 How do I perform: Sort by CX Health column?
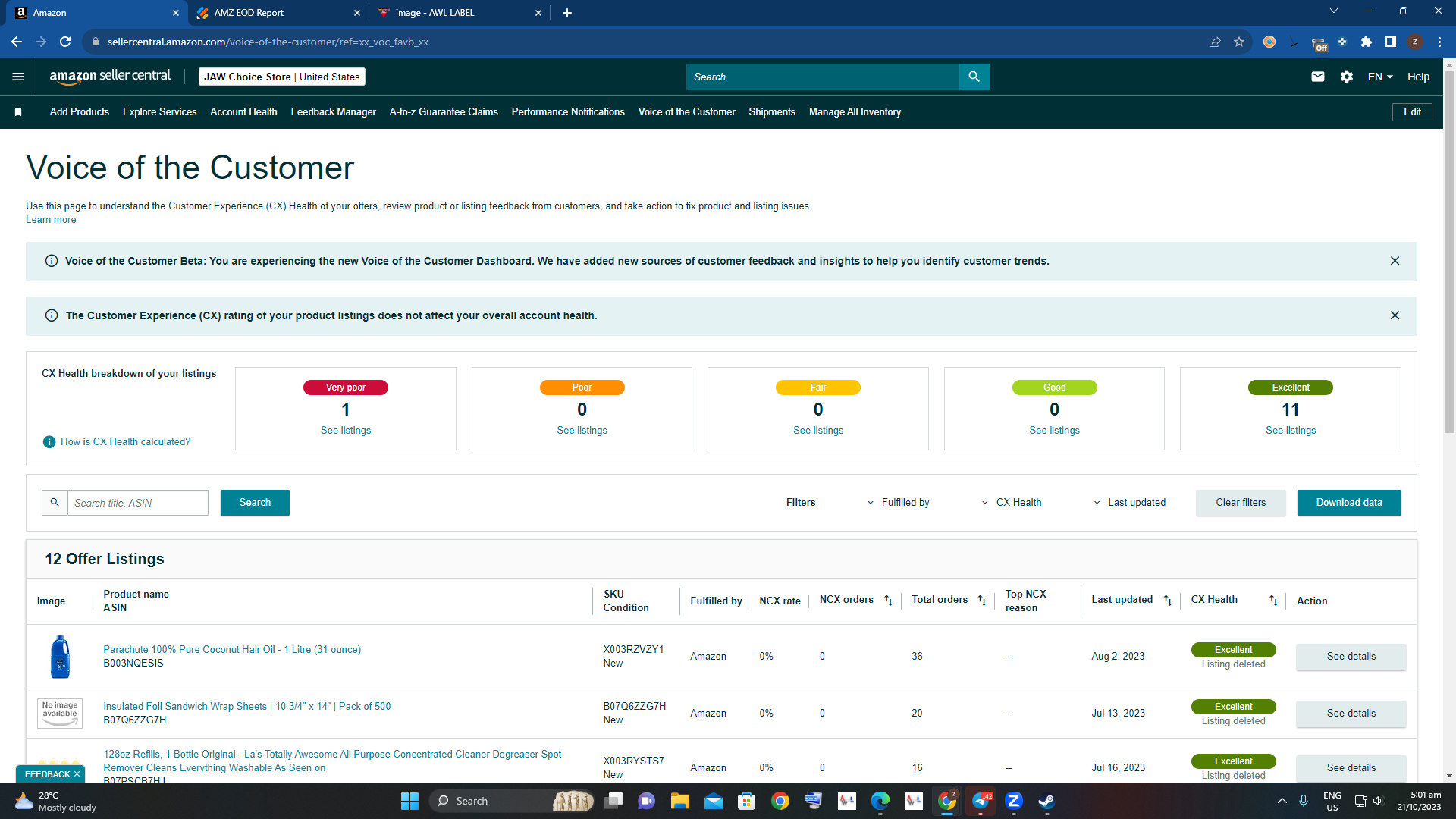coord(1273,601)
